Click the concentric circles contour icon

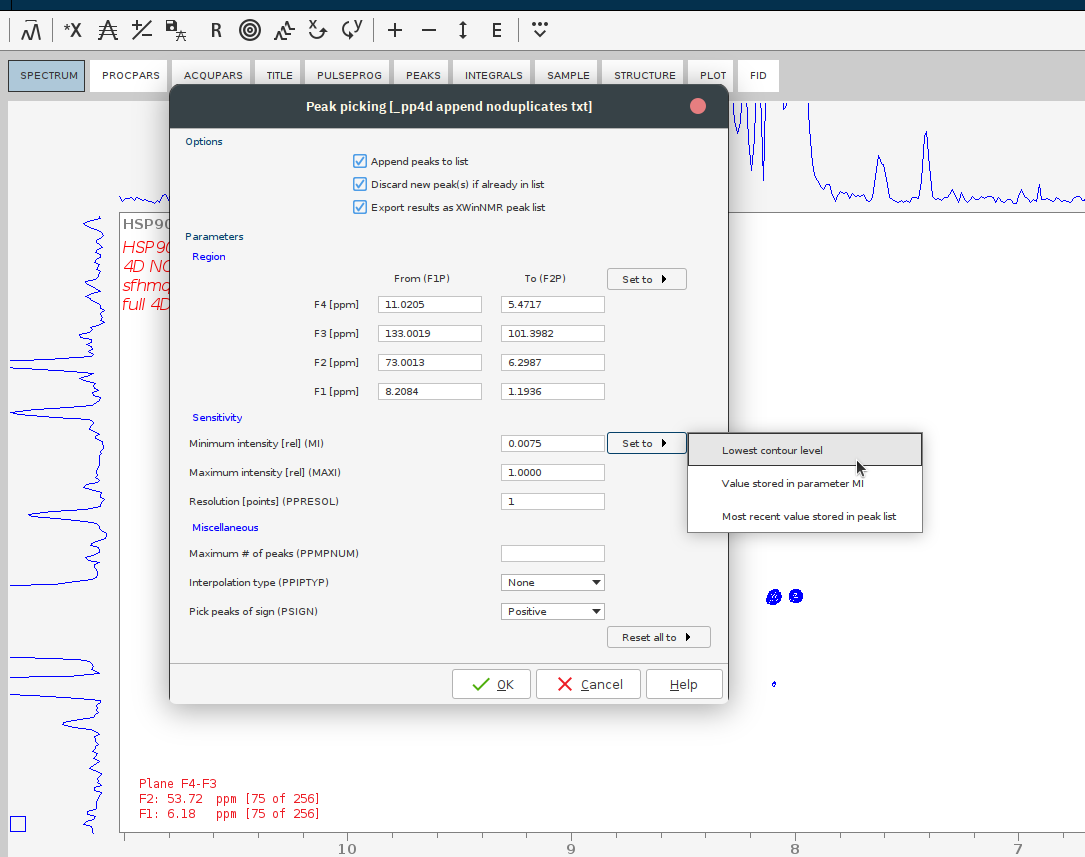(250, 30)
